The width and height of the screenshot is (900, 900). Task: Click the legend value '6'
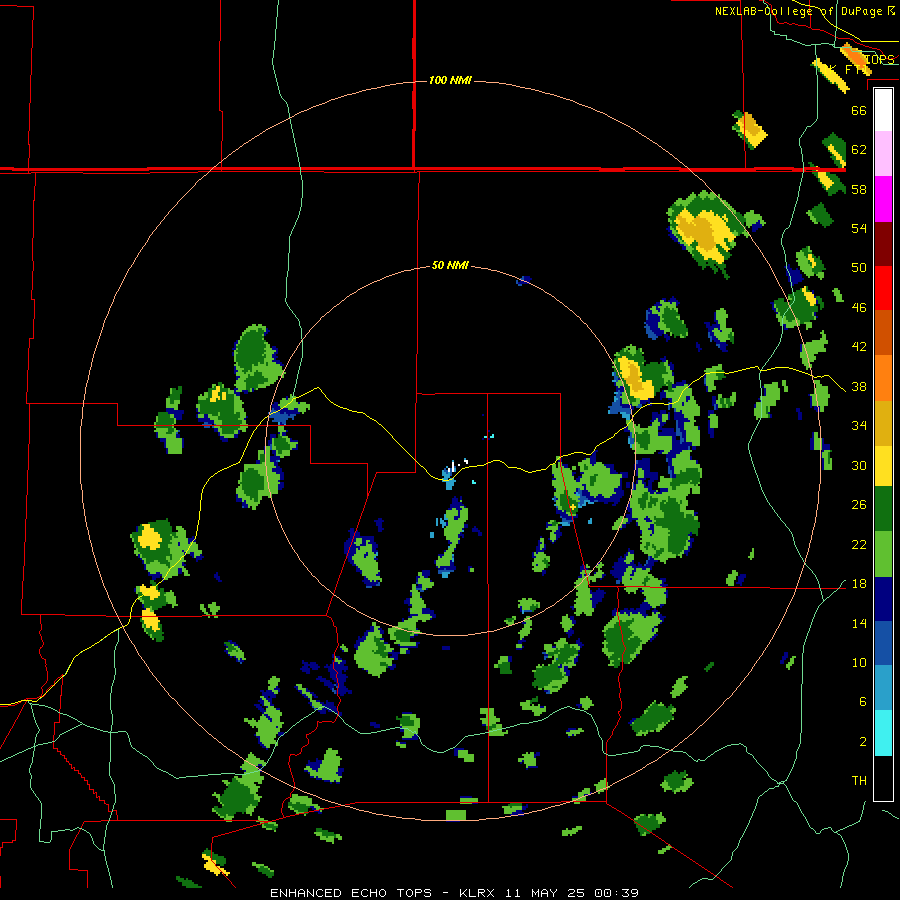863,702
